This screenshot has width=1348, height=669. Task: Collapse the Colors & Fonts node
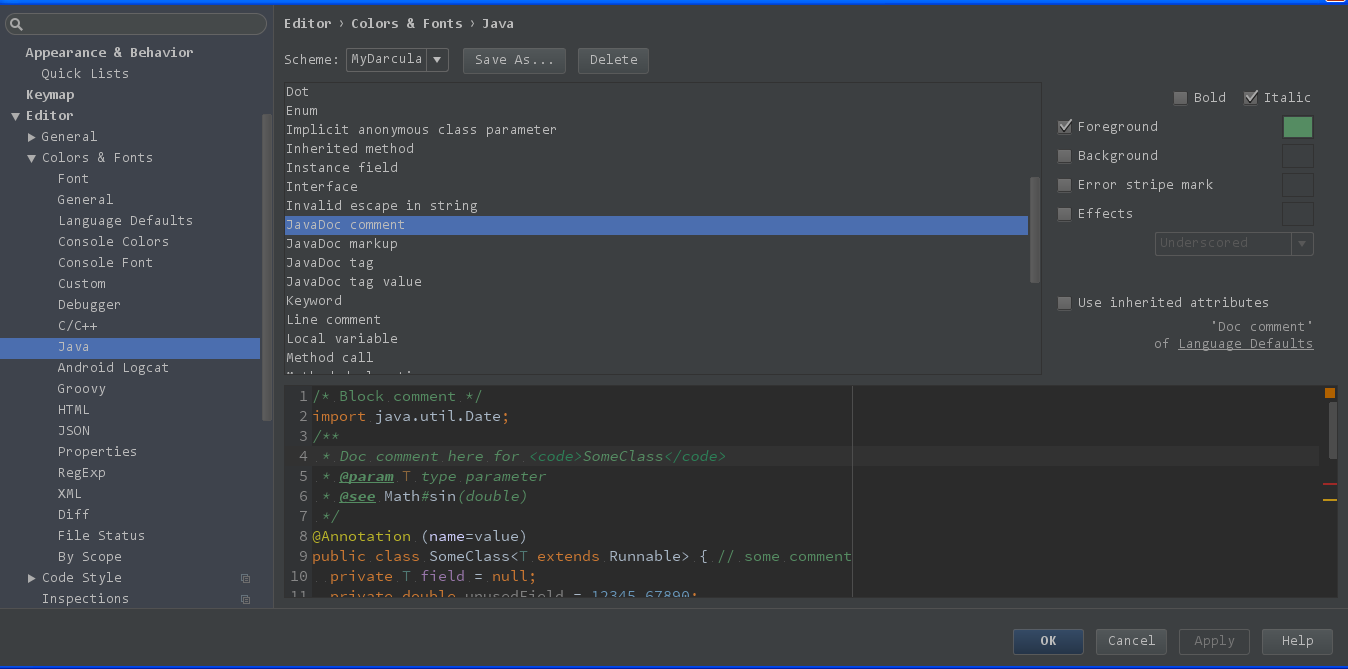(32, 158)
